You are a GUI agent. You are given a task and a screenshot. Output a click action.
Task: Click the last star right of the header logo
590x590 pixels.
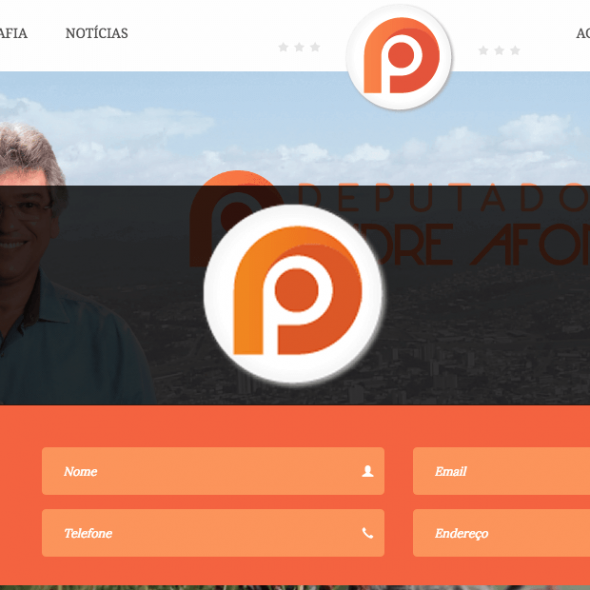tap(515, 50)
